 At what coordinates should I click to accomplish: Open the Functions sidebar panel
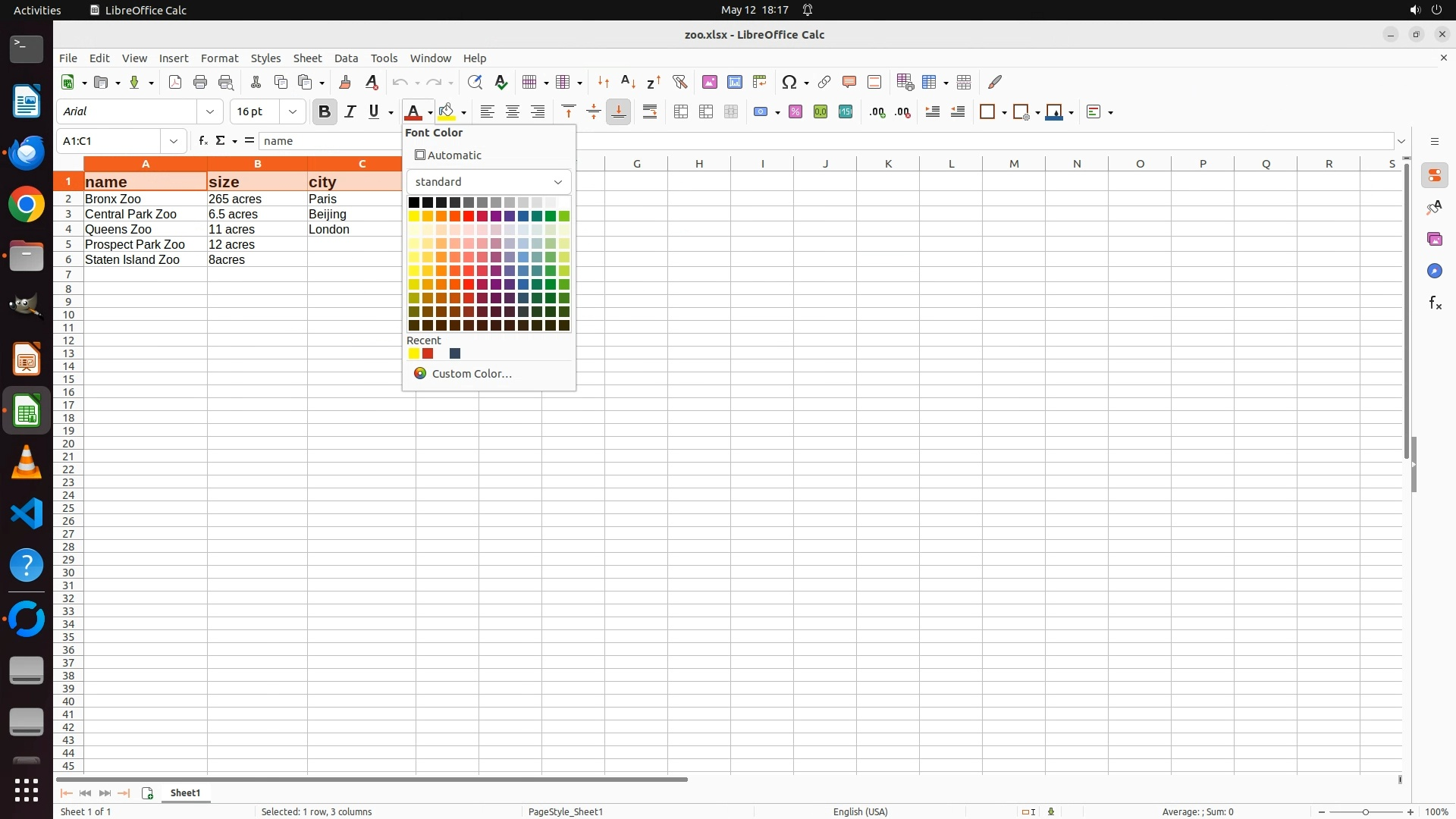click(x=1435, y=303)
